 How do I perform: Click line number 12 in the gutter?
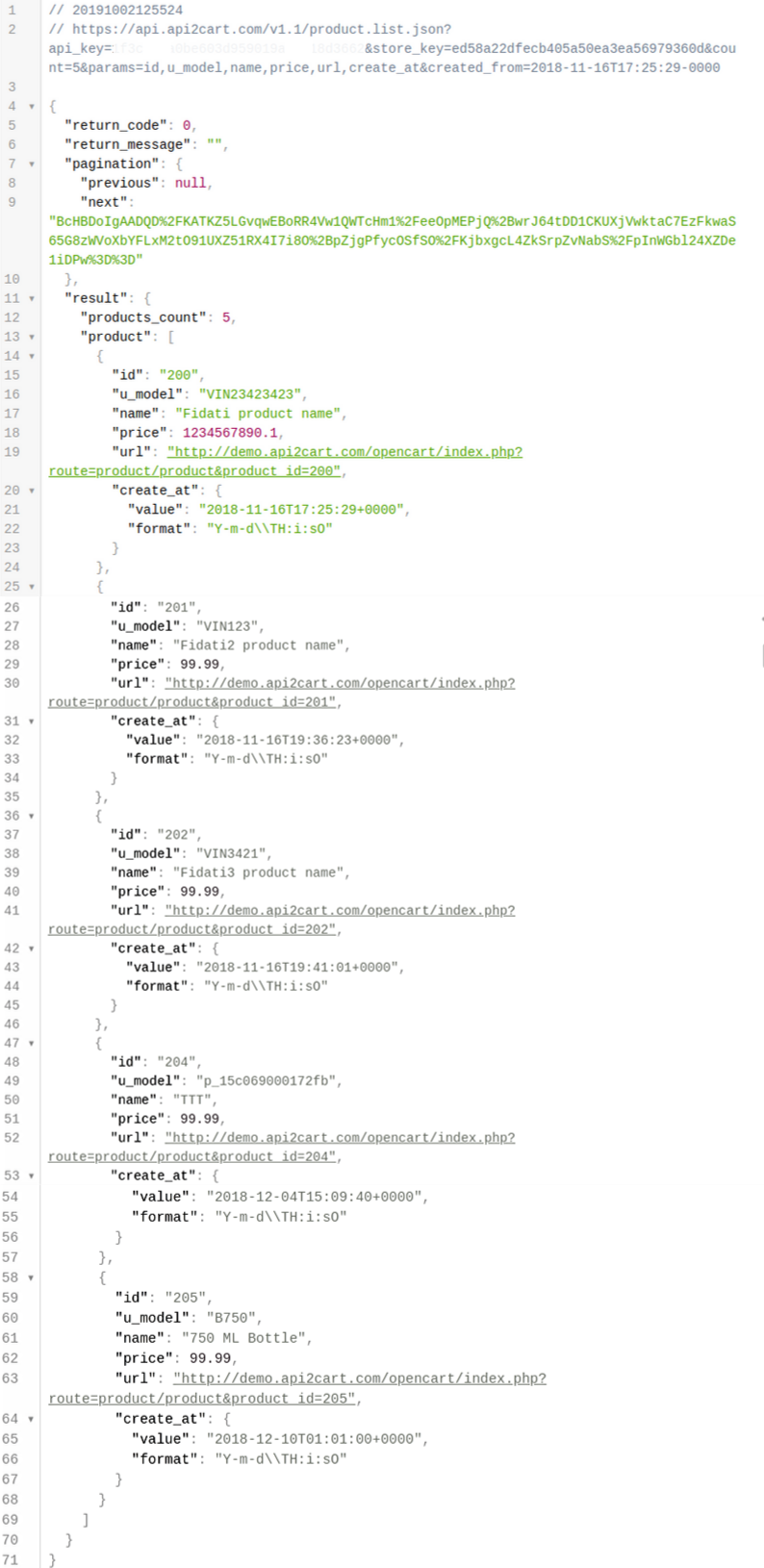(x=12, y=317)
